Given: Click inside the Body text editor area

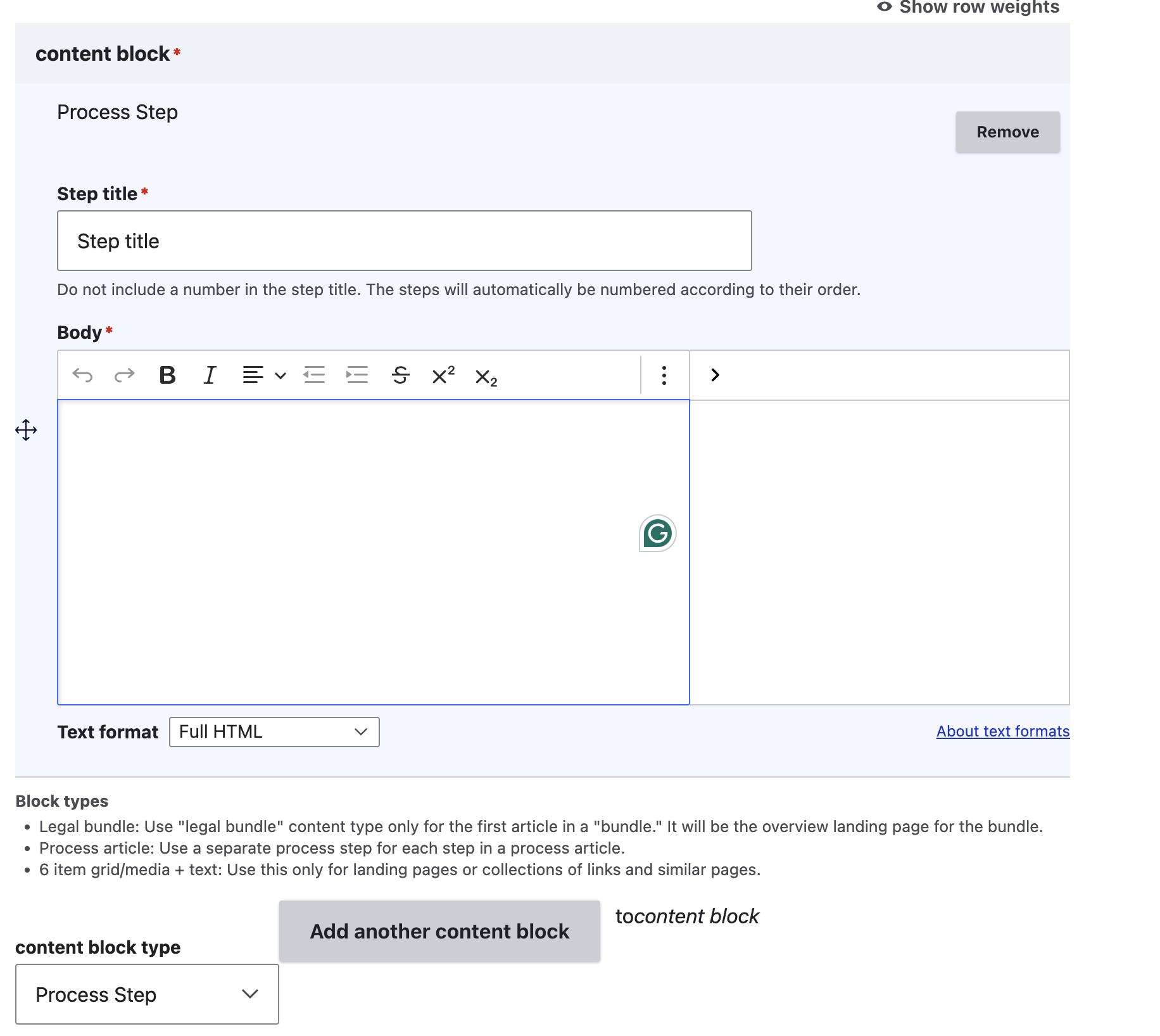Looking at the screenshot, I should point(374,552).
